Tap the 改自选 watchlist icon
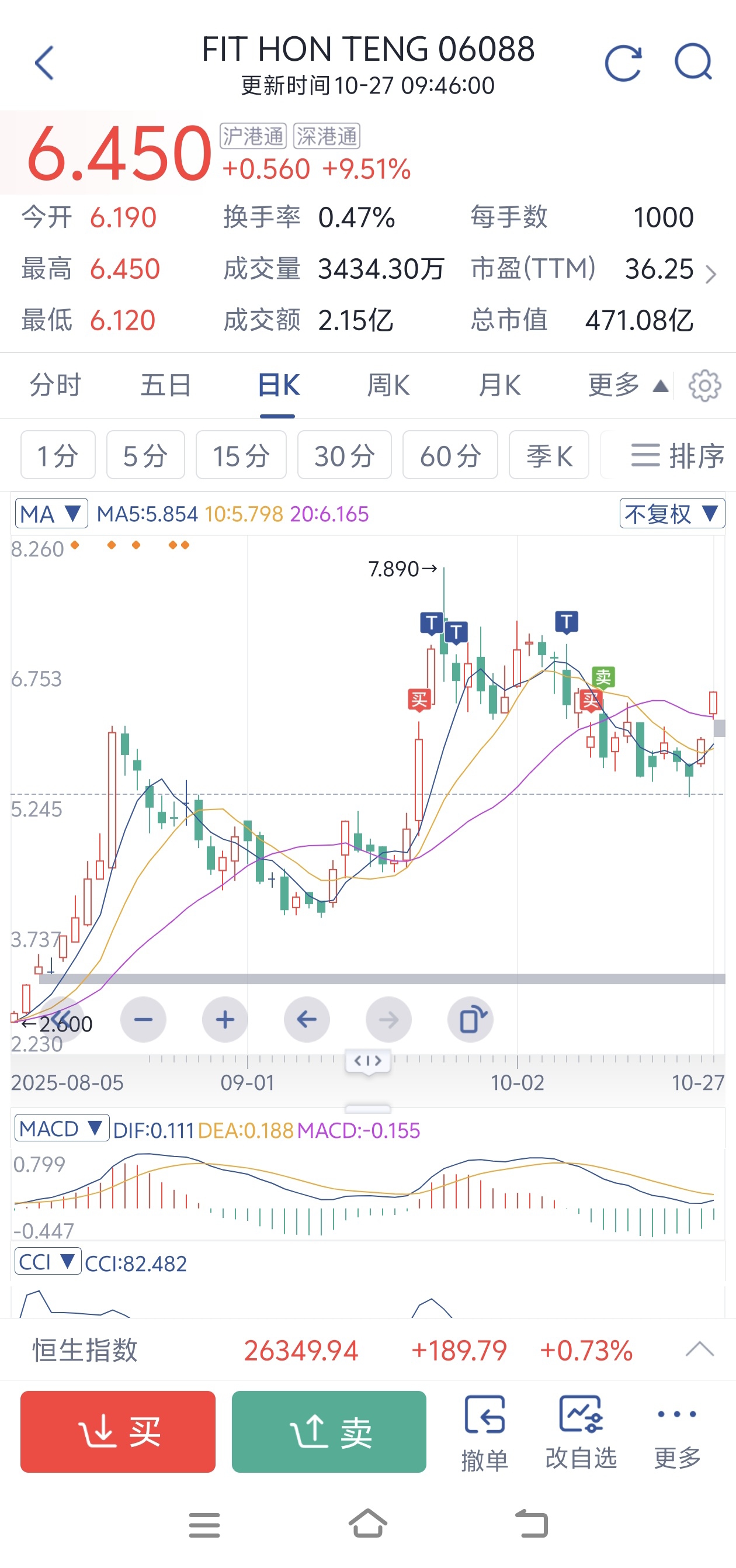Viewport: 736px width, 1568px height. tap(581, 1432)
